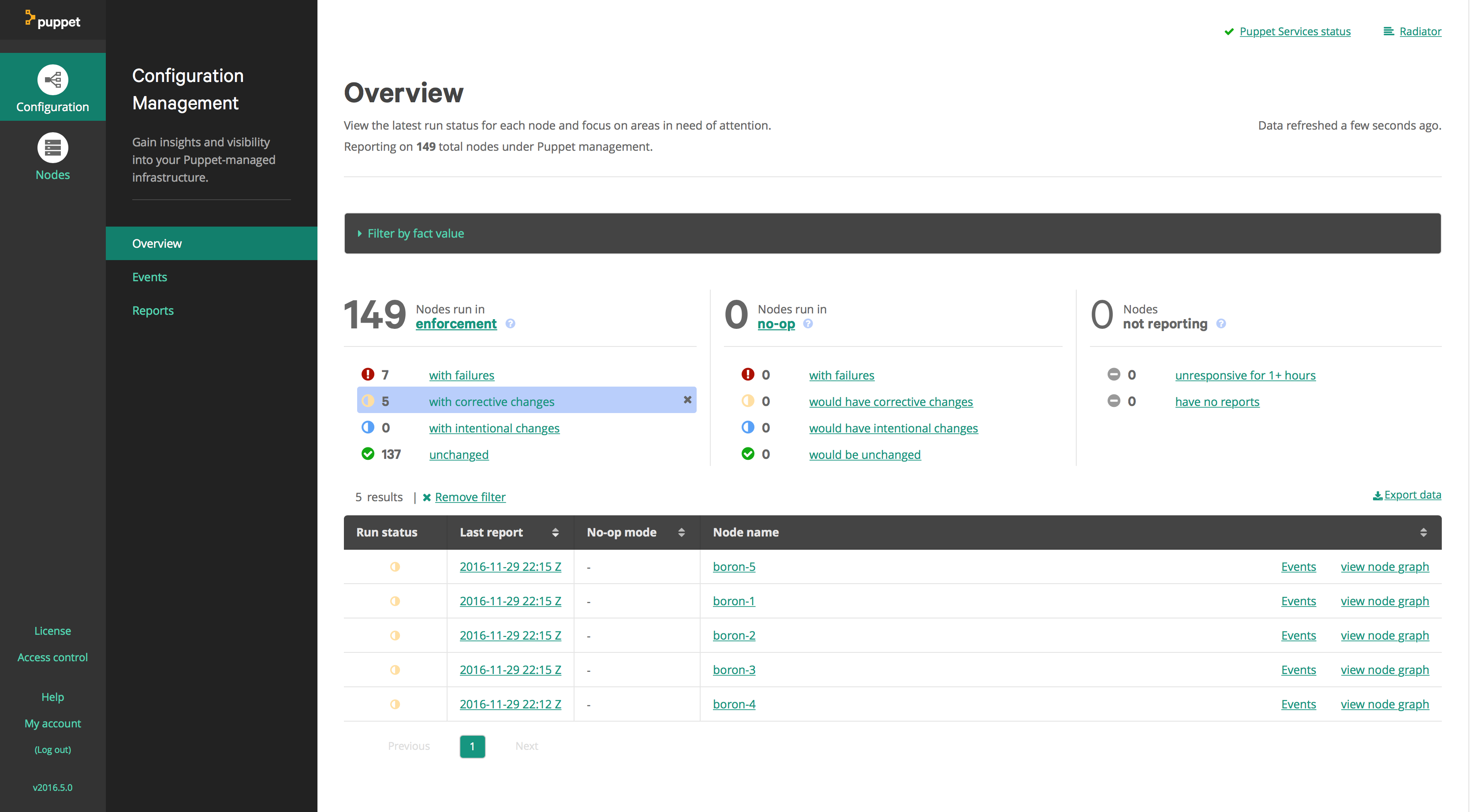Click help icon beside not reporting

1220,324
